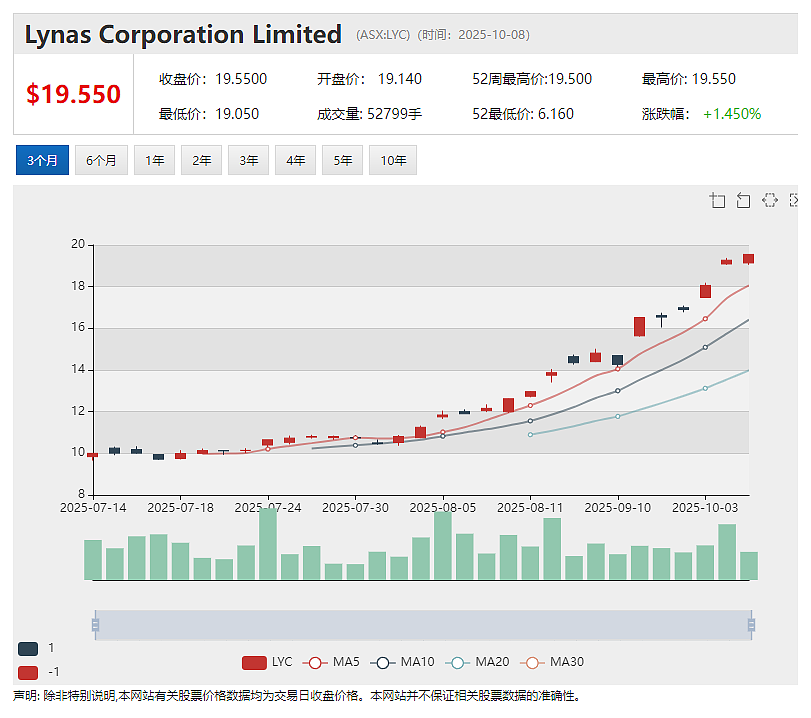The image size is (811, 718).
Task: Toggle the red '-1' category swatch
Action: pos(28,672)
